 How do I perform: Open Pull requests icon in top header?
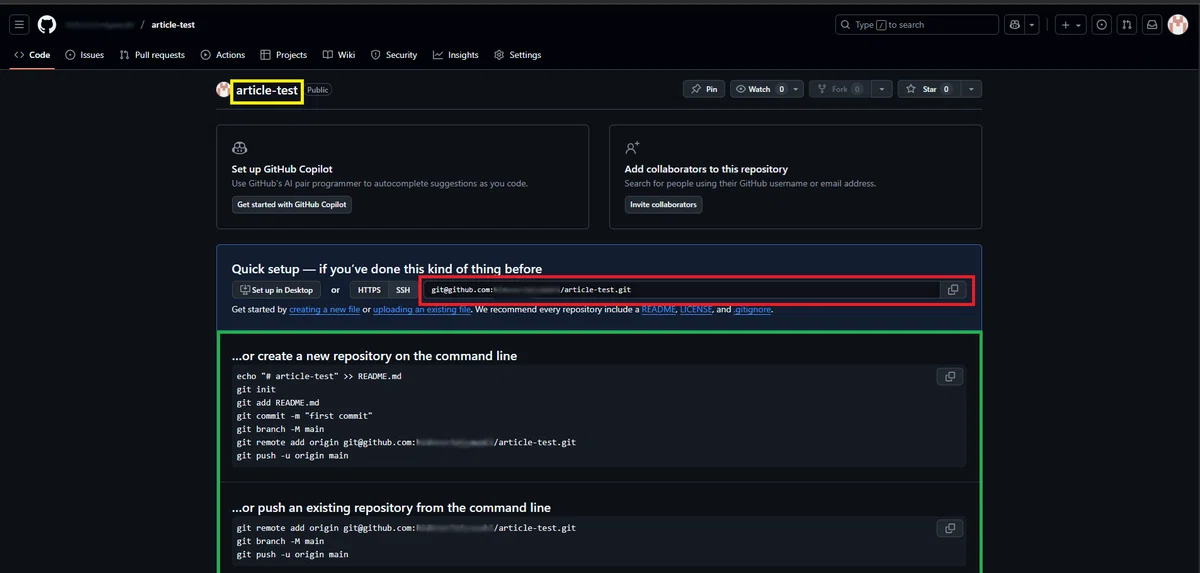(x=1127, y=25)
